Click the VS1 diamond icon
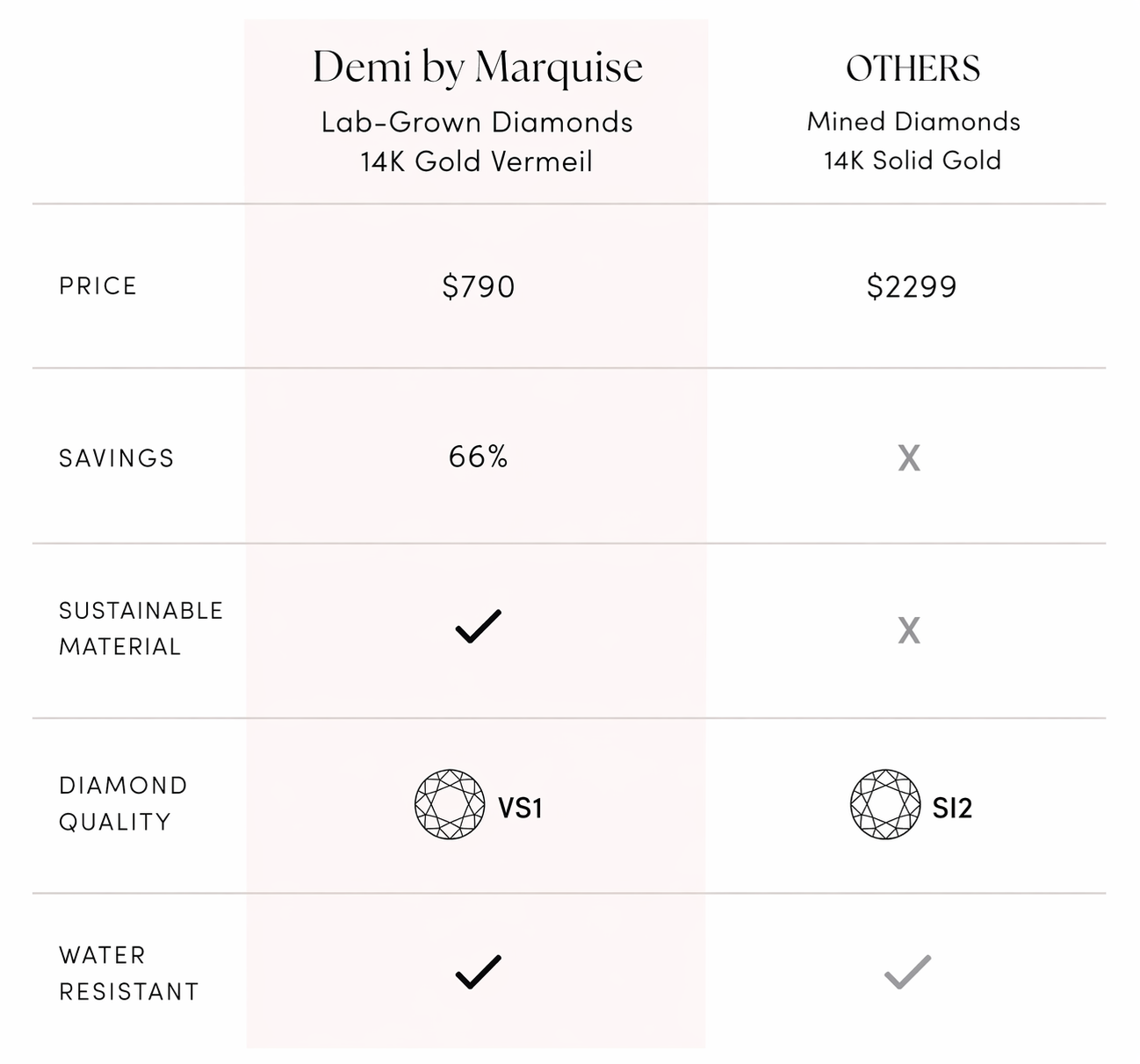The image size is (1140, 1064). tap(449, 805)
